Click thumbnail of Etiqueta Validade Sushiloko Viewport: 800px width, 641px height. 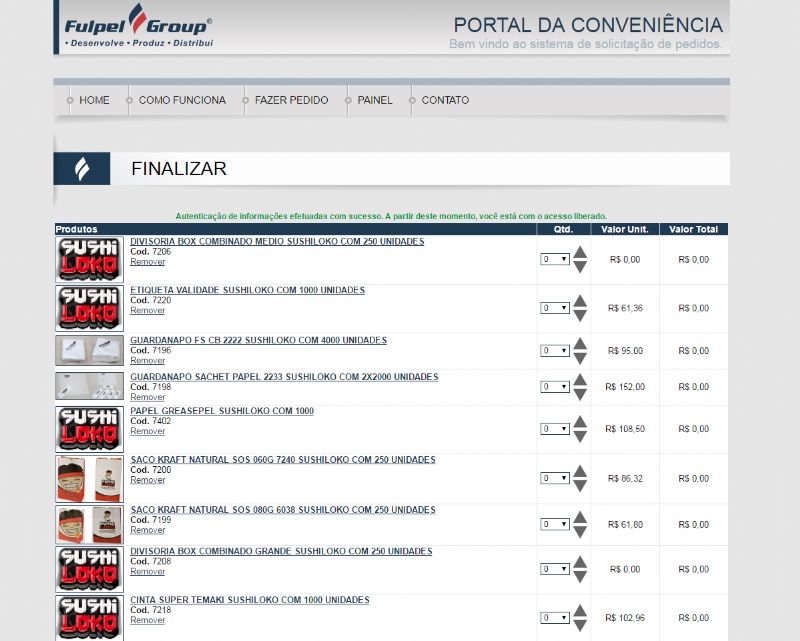[x=89, y=308]
